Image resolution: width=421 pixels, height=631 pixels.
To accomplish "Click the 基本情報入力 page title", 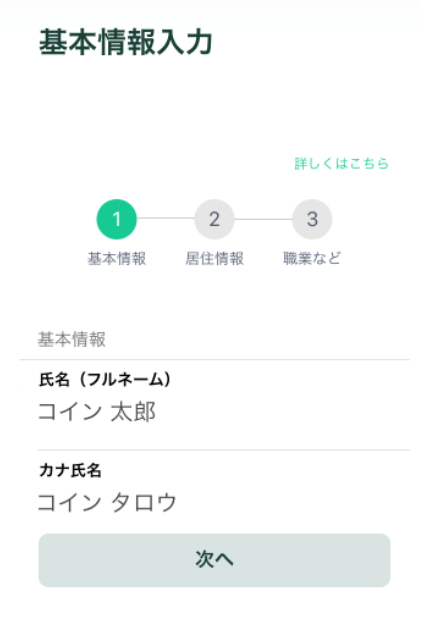I will 126,42.
